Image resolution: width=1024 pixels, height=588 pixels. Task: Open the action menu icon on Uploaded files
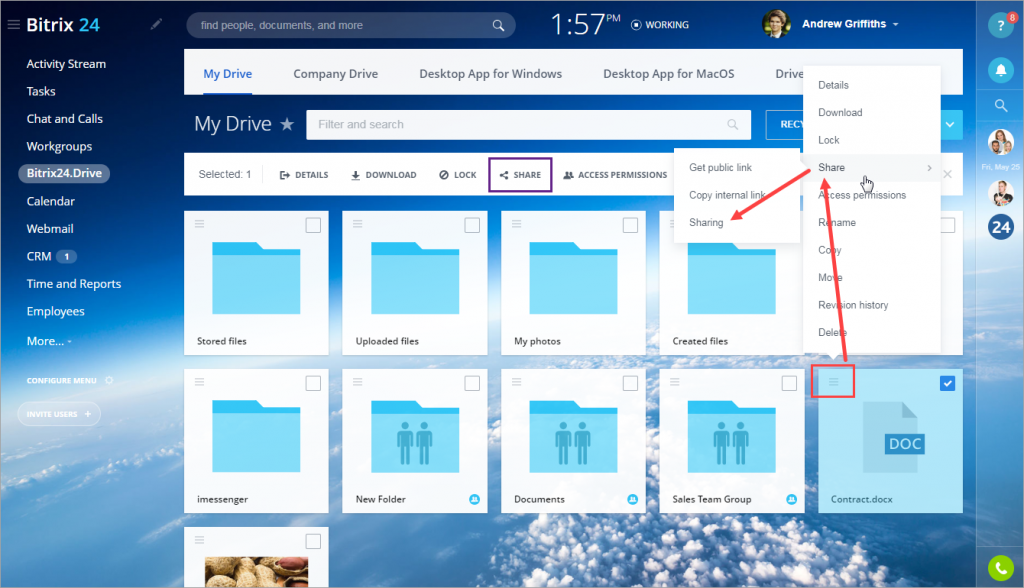coord(357,223)
